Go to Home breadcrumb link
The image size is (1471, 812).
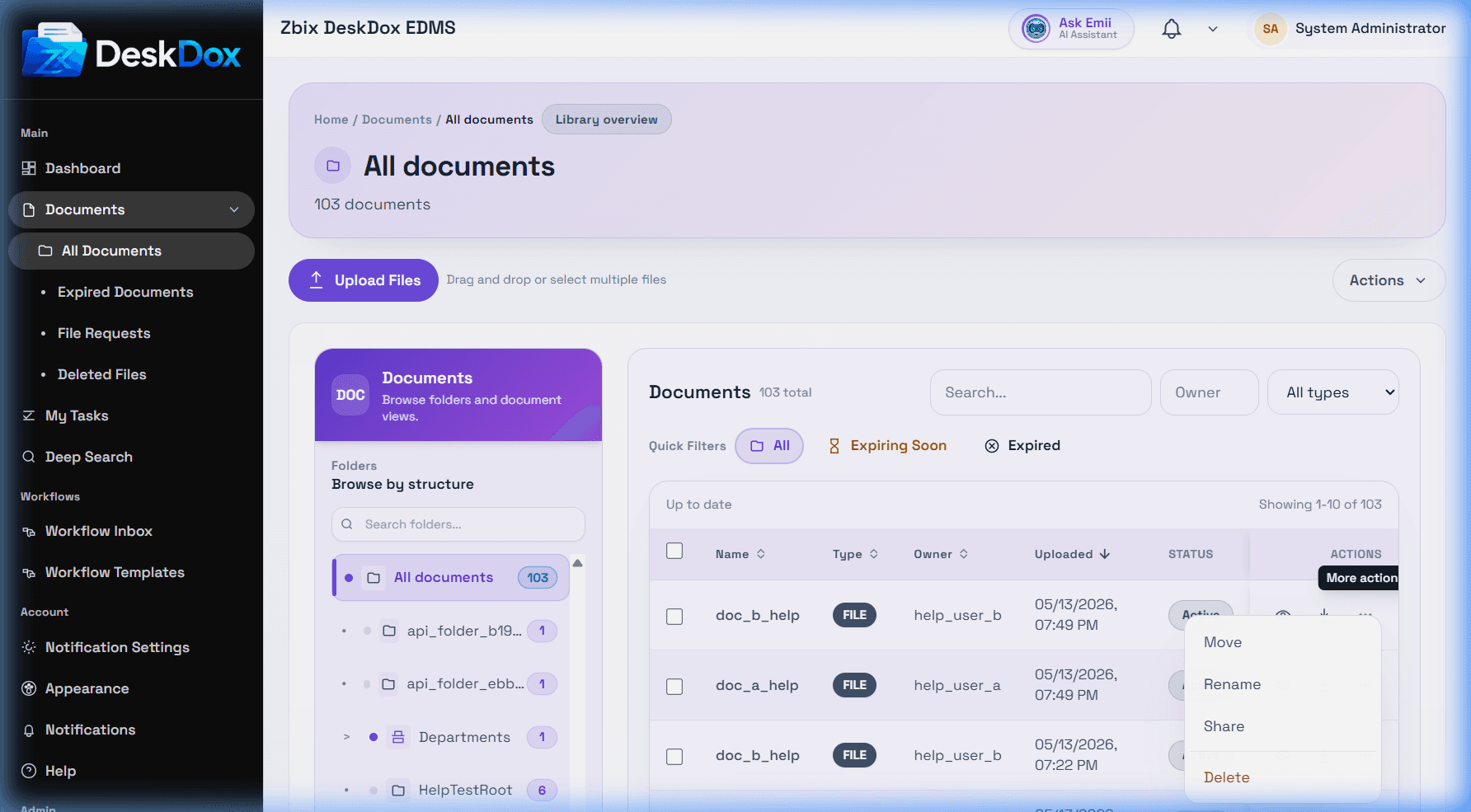point(331,120)
